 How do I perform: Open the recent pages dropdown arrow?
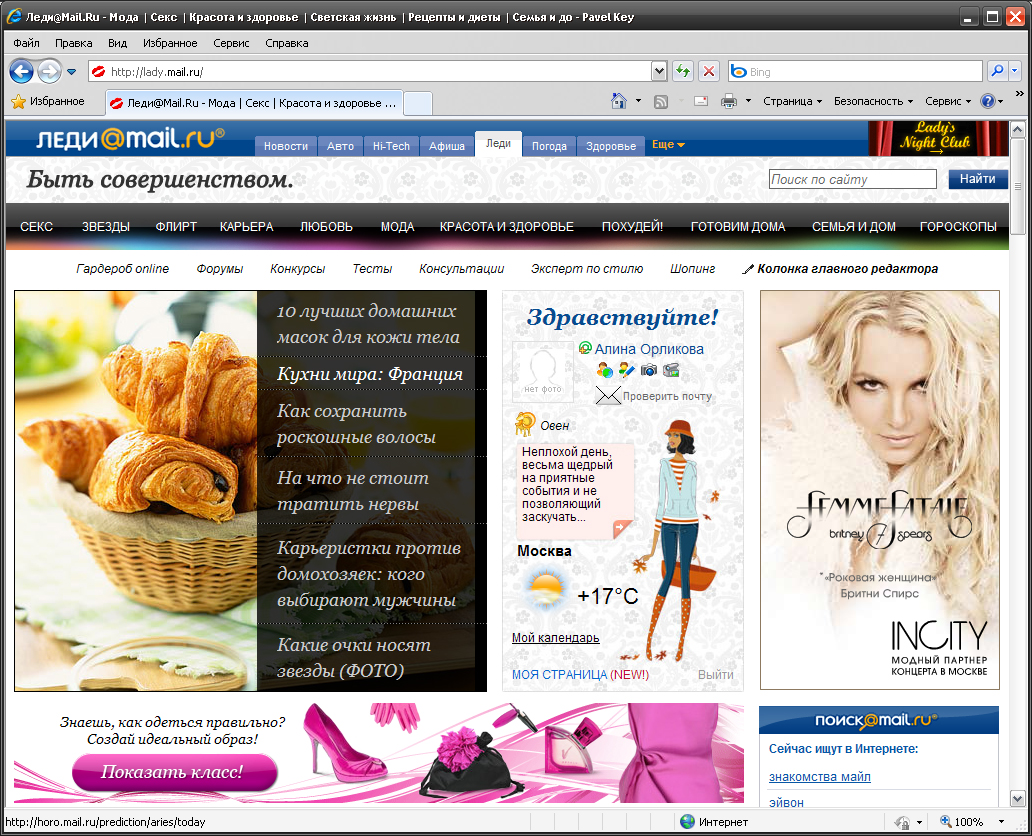click(x=72, y=72)
